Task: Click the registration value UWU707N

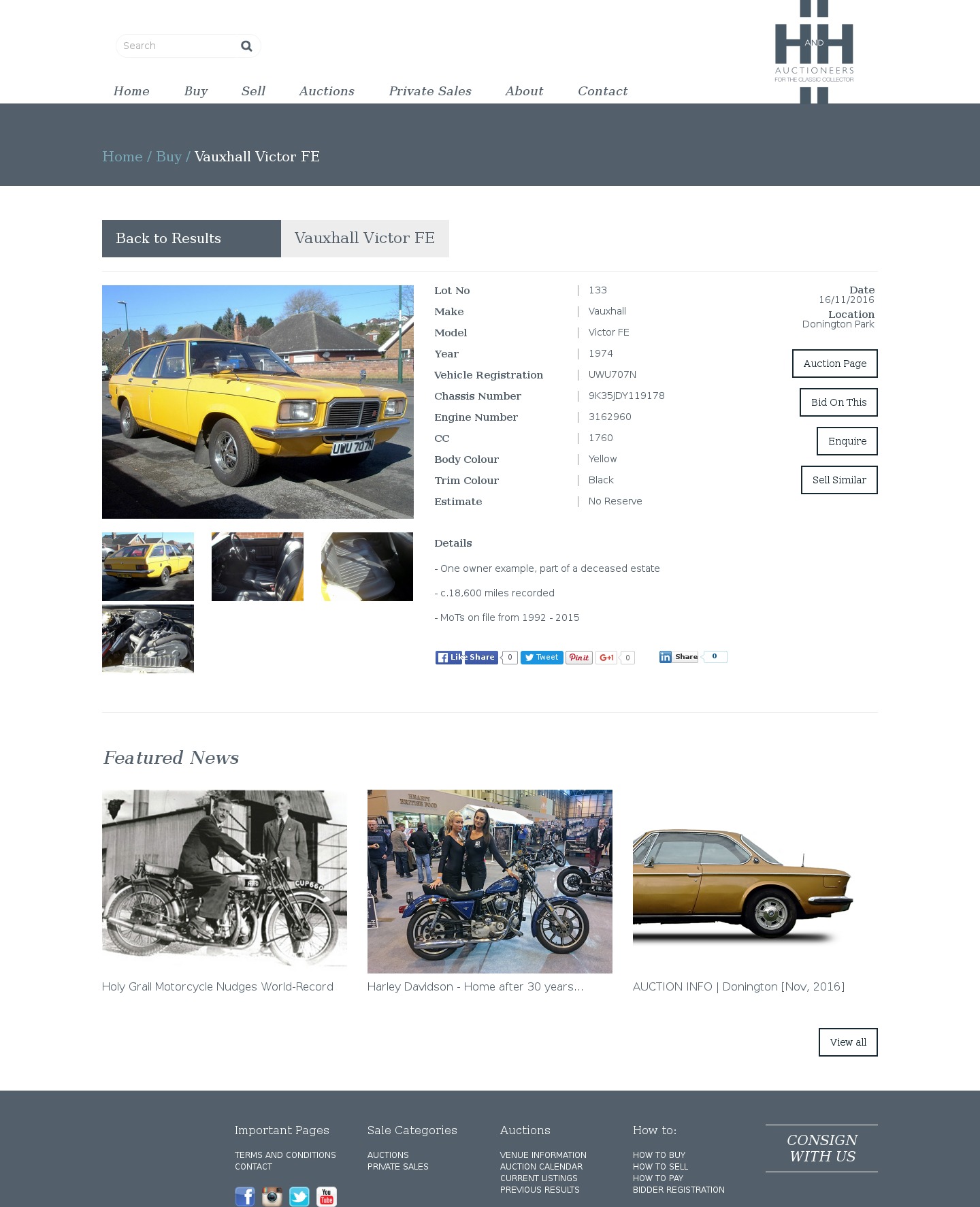Action: [x=612, y=374]
